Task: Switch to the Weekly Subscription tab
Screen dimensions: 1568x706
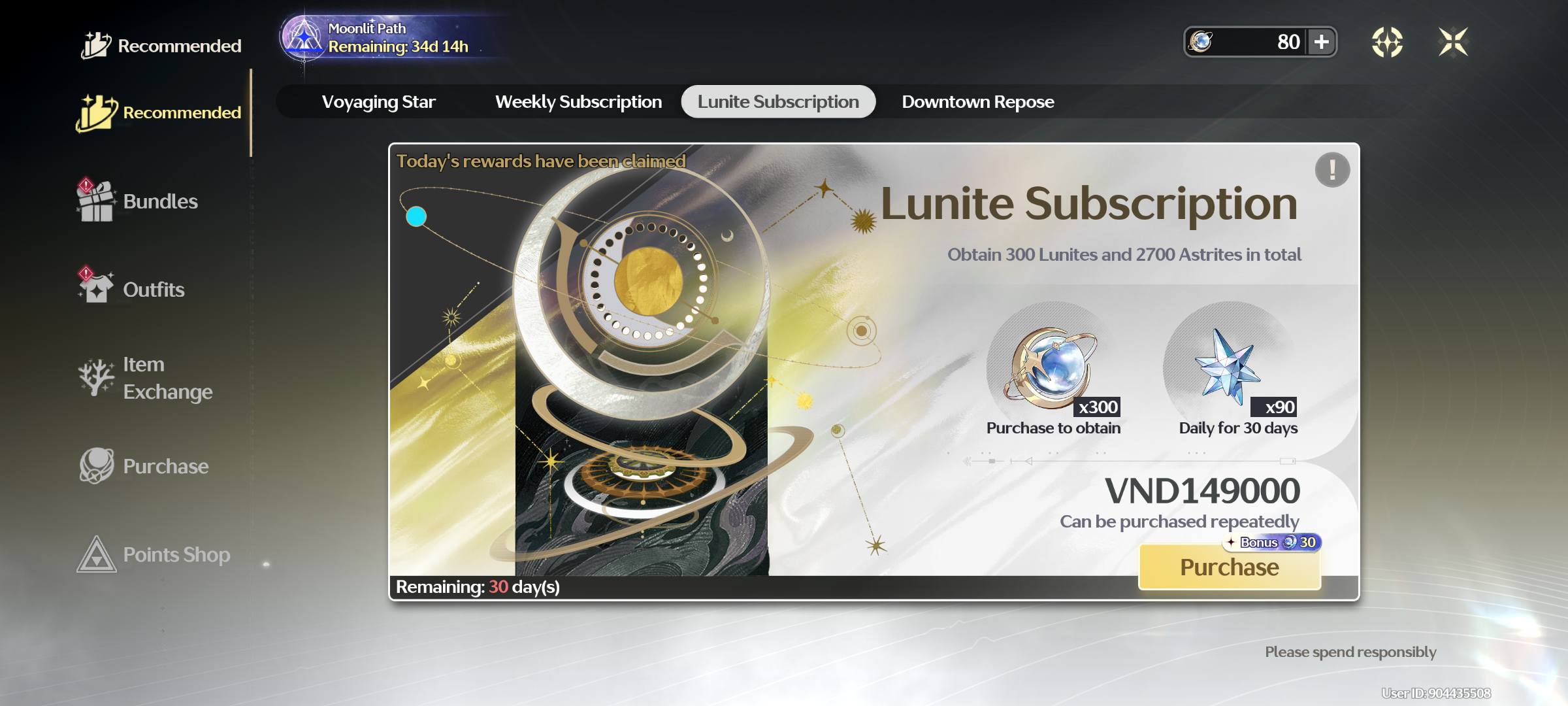Action: (x=578, y=102)
